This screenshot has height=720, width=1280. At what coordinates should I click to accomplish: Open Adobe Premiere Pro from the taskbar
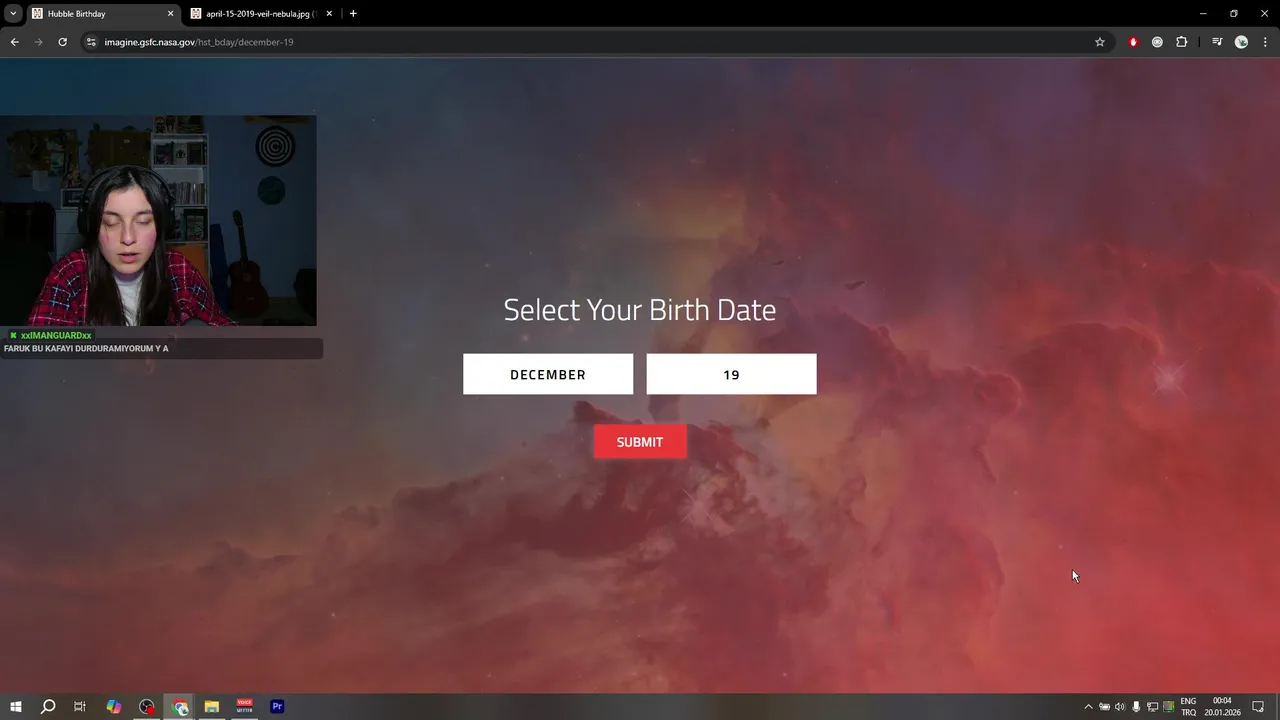click(277, 707)
